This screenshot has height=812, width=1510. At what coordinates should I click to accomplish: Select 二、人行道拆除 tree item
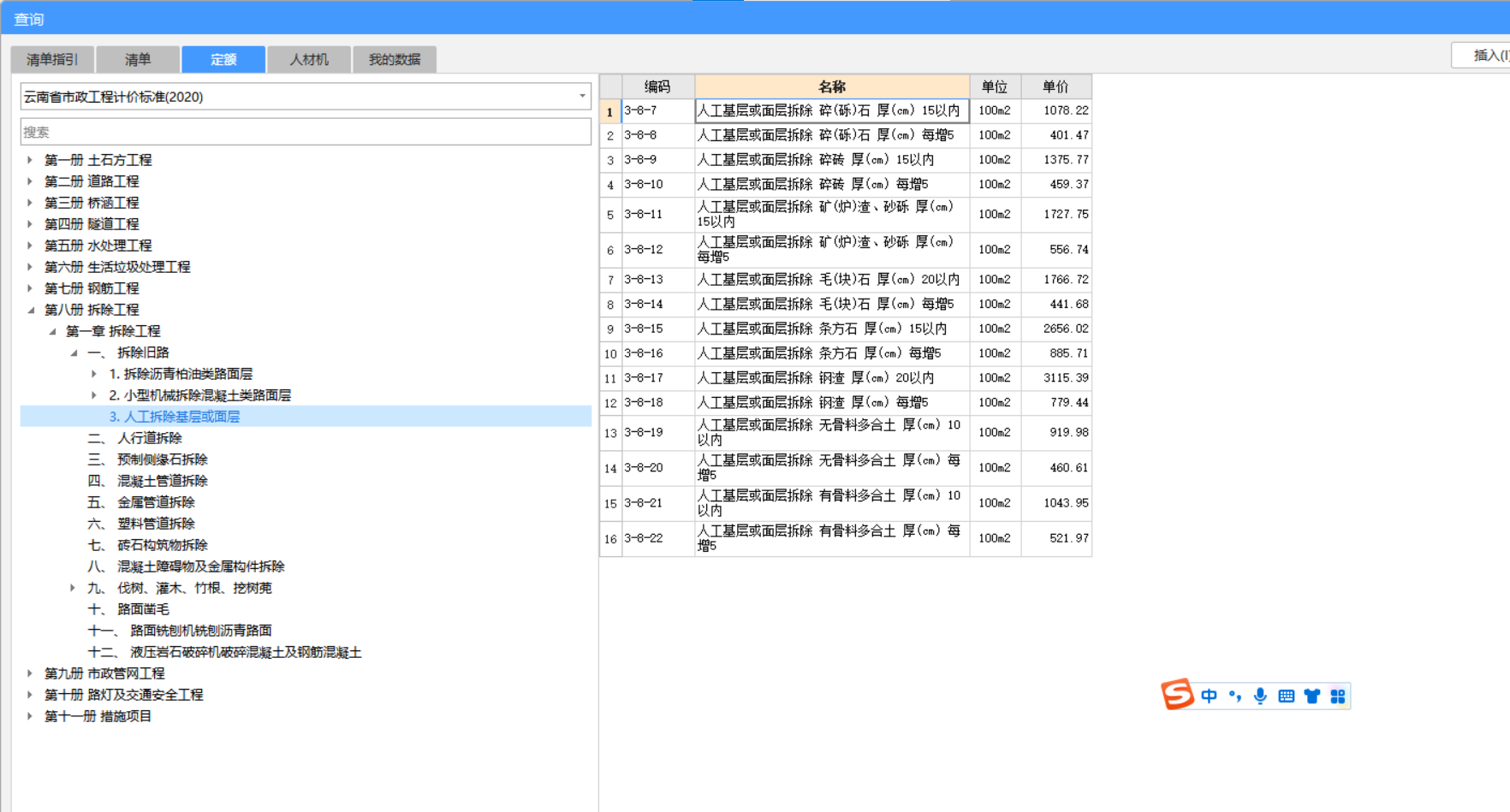pos(135,438)
